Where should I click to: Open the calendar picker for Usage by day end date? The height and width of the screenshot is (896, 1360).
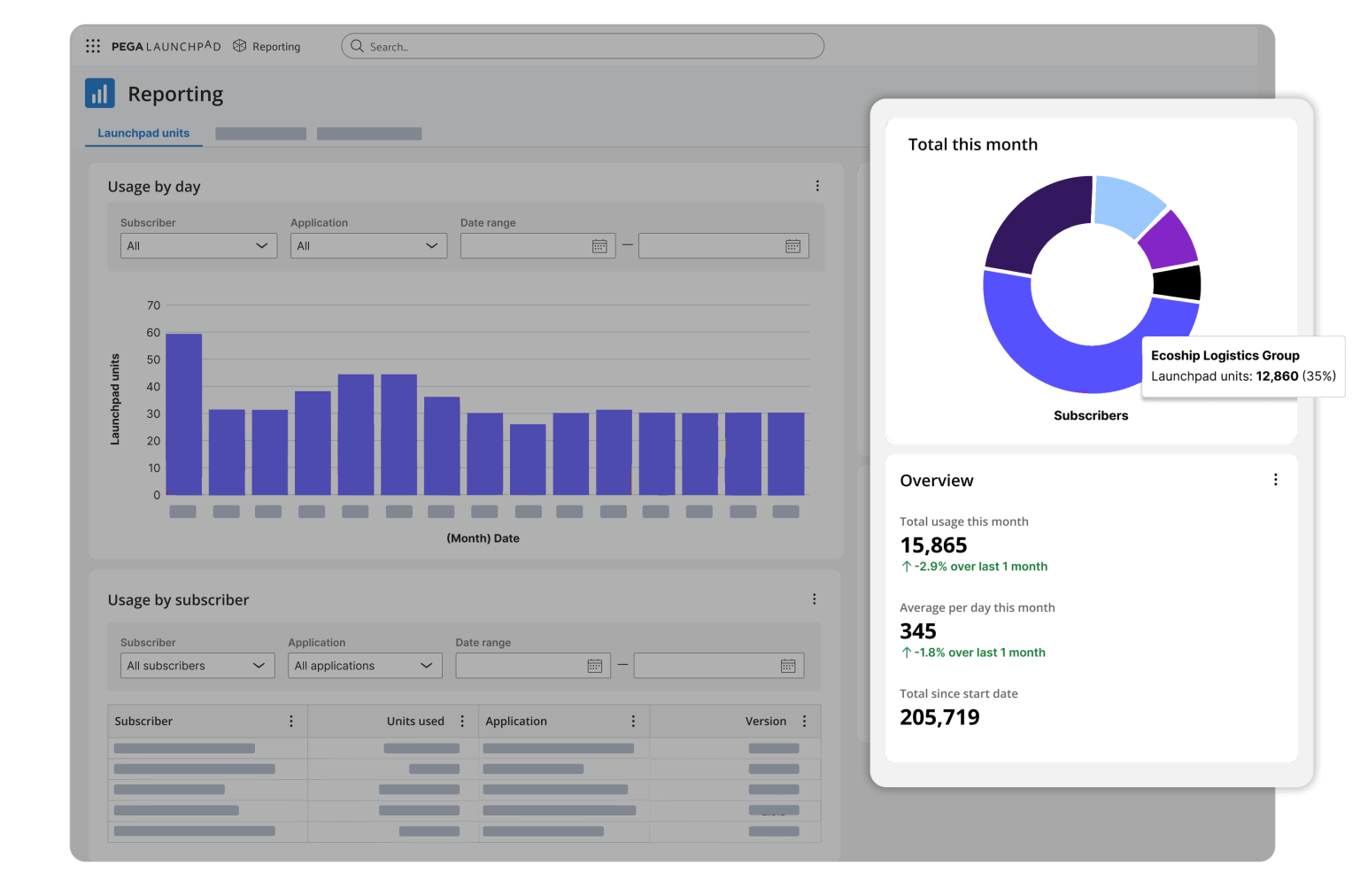click(x=792, y=245)
